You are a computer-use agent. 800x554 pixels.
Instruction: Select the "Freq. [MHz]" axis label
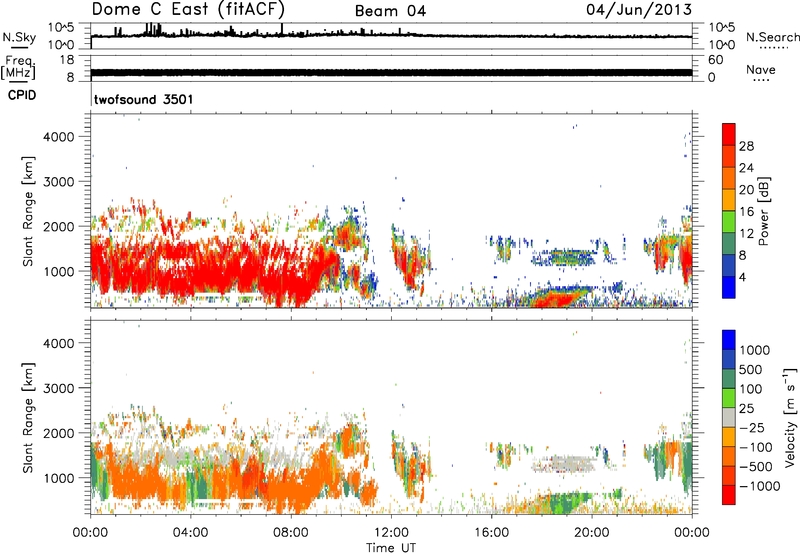point(19,67)
